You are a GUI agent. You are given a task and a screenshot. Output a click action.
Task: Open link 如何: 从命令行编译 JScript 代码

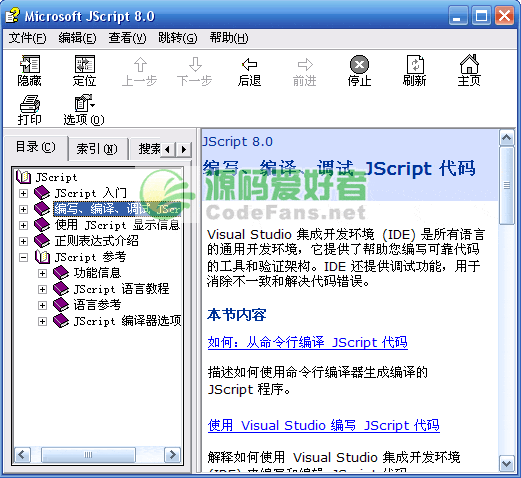point(307,342)
